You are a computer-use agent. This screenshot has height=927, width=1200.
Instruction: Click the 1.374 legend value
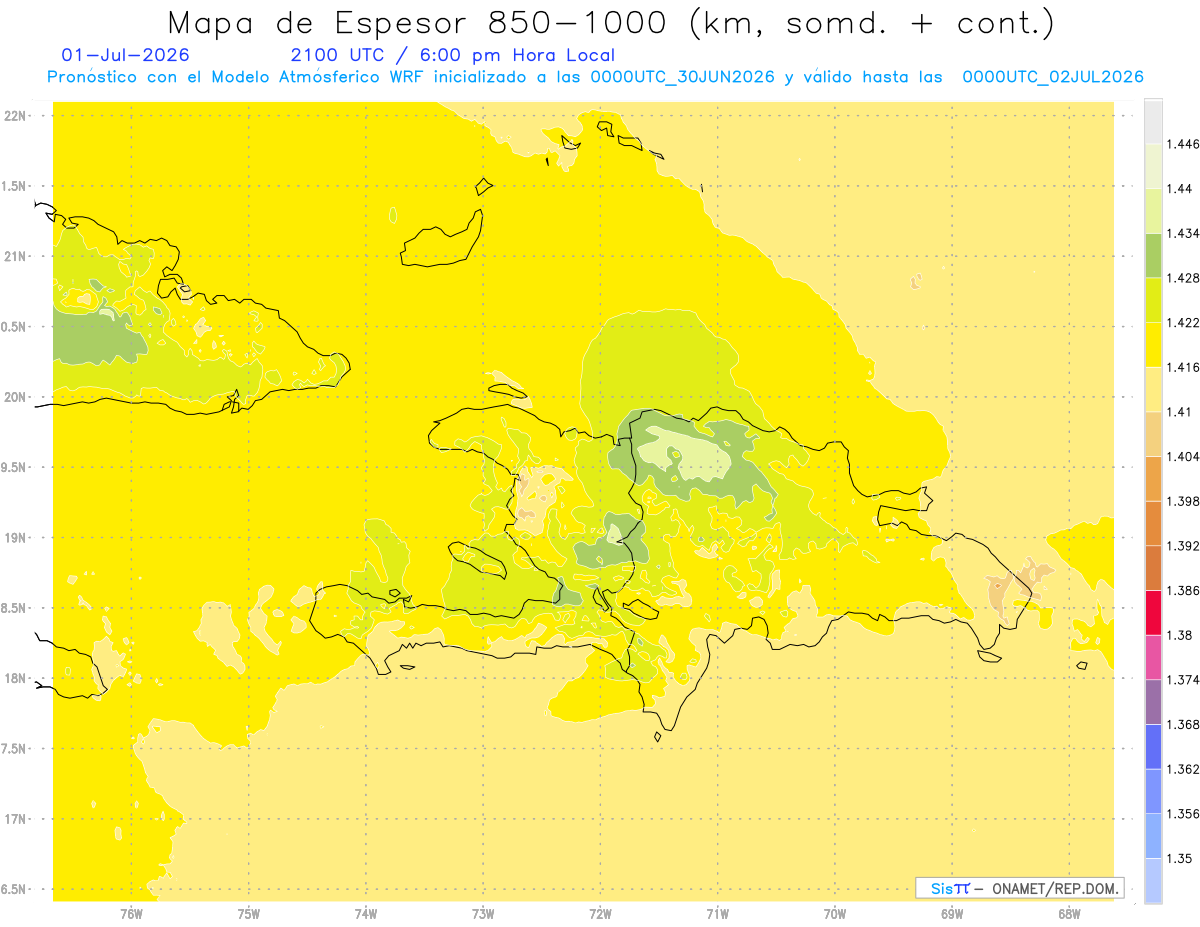click(1183, 680)
